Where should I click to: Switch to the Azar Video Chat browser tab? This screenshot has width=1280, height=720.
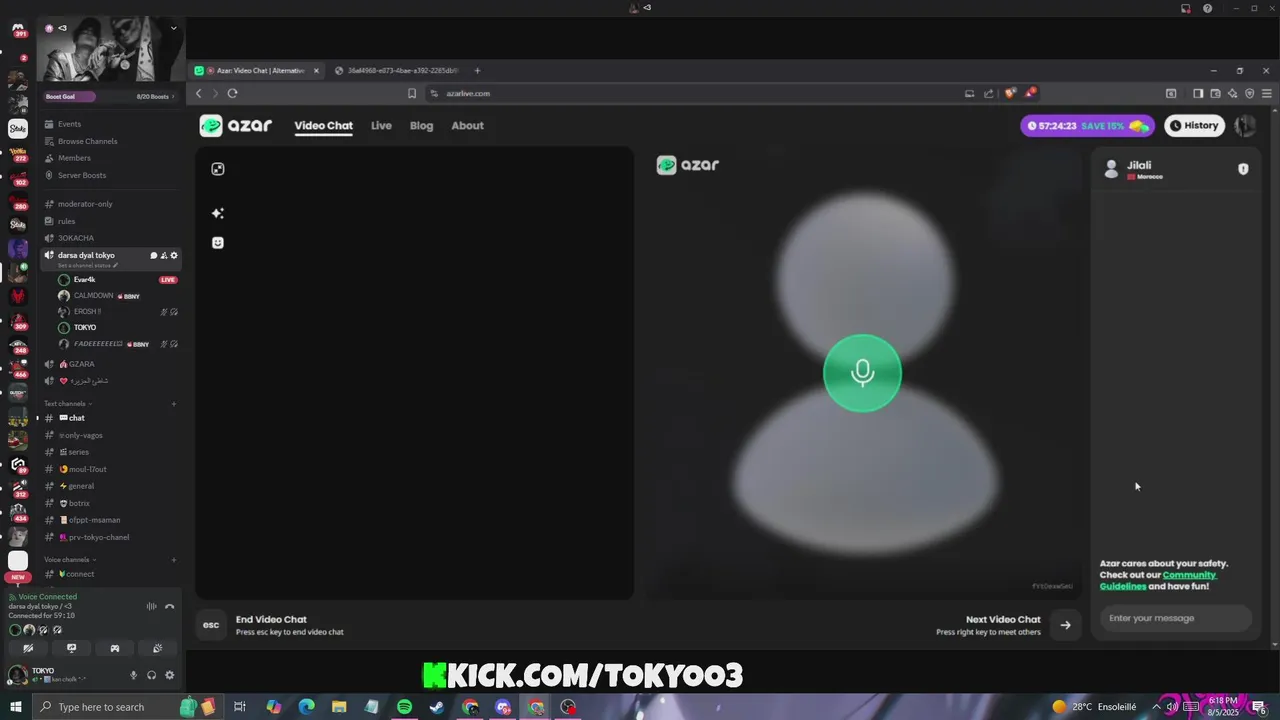pyautogui.click(x=257, y=70)
